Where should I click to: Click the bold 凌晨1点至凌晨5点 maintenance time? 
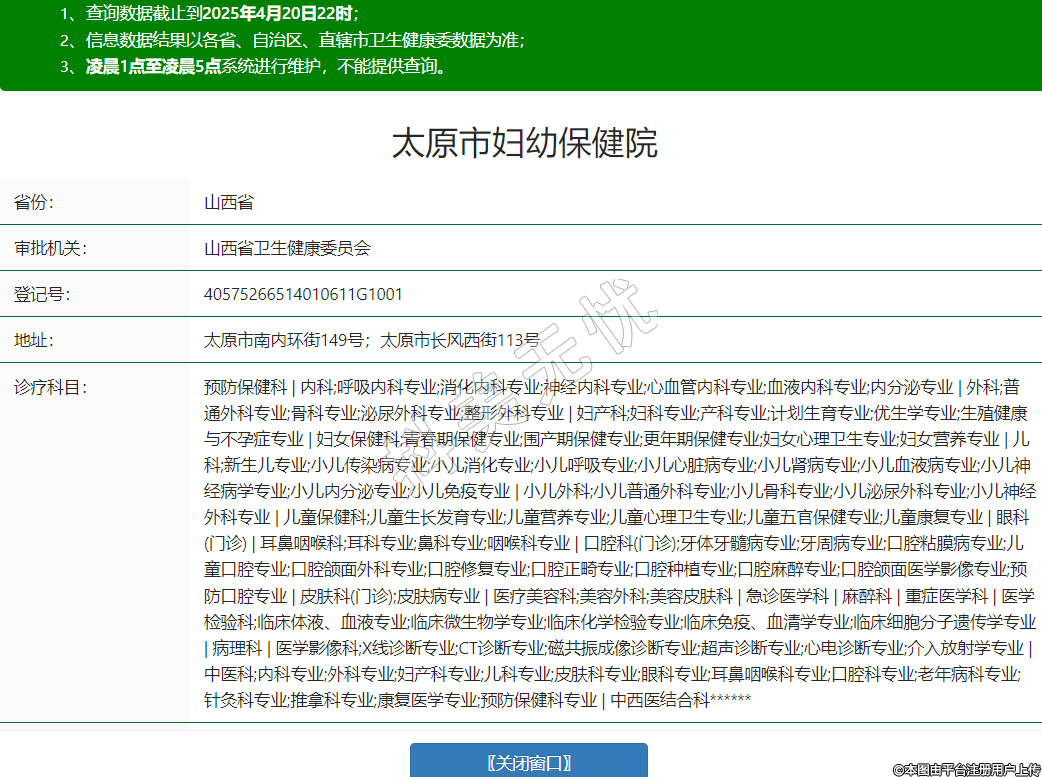click(153, 66)
